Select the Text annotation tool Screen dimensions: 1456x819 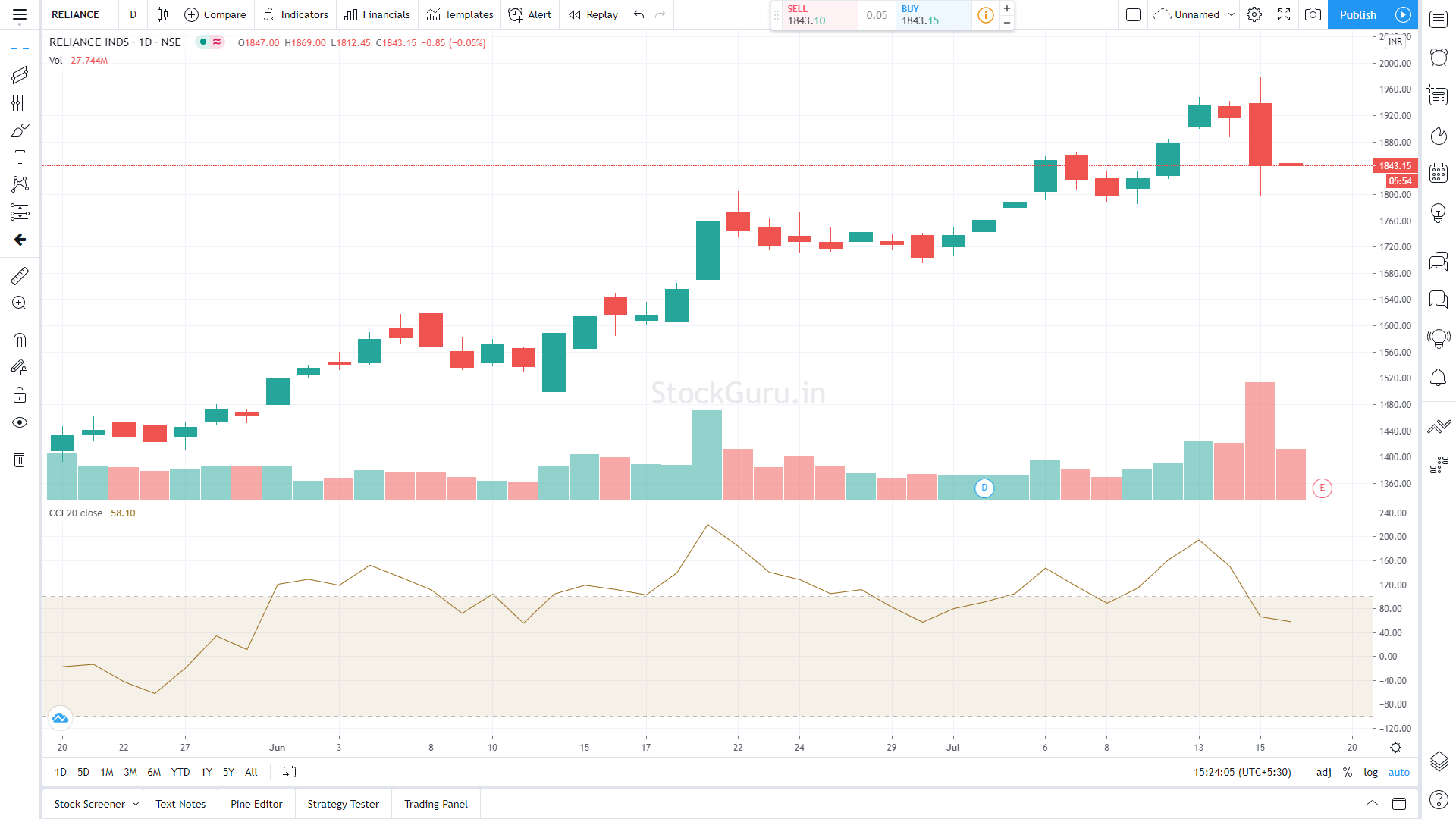pyautogui.click(x=20, y=157)
